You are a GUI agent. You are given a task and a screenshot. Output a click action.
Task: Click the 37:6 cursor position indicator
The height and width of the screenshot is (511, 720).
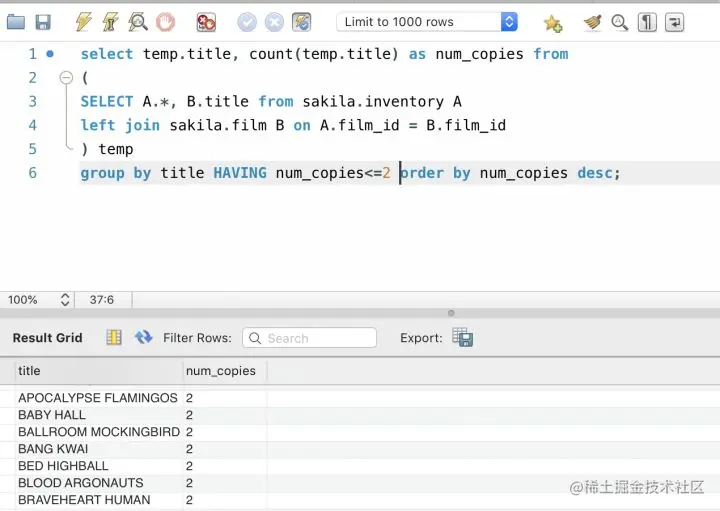(x=102, y=300)
